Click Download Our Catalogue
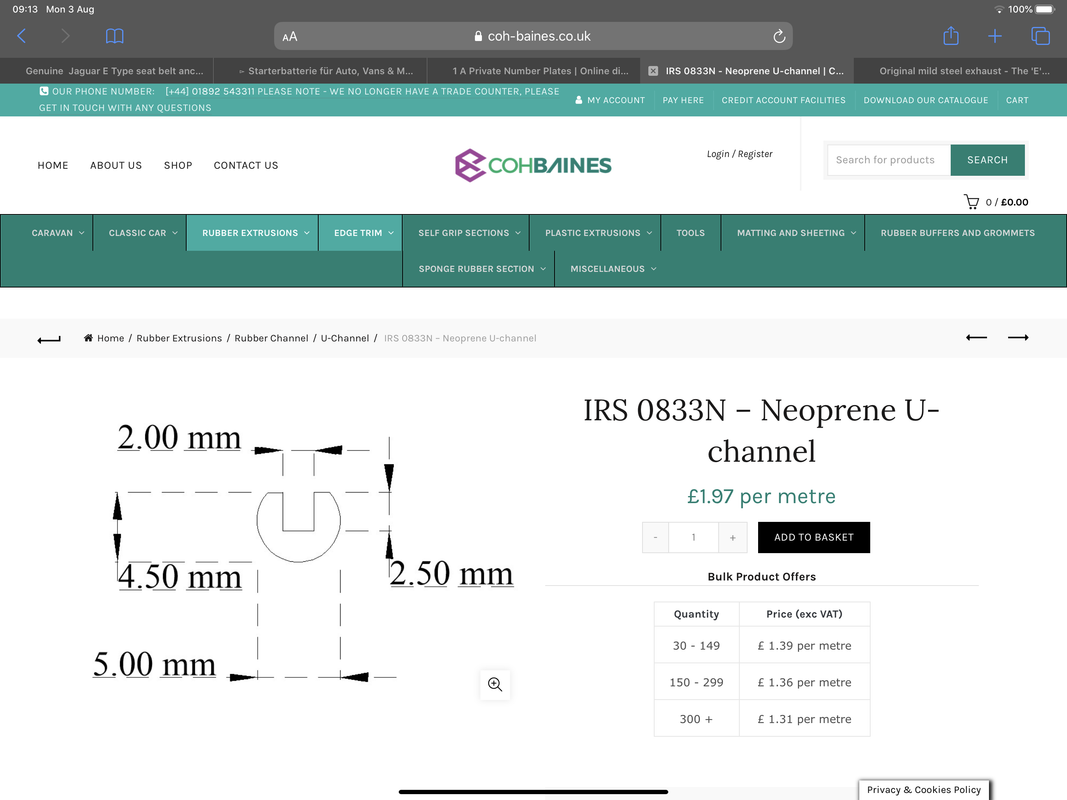Screen dimensions: 1067x800 (x=925, y=100)
